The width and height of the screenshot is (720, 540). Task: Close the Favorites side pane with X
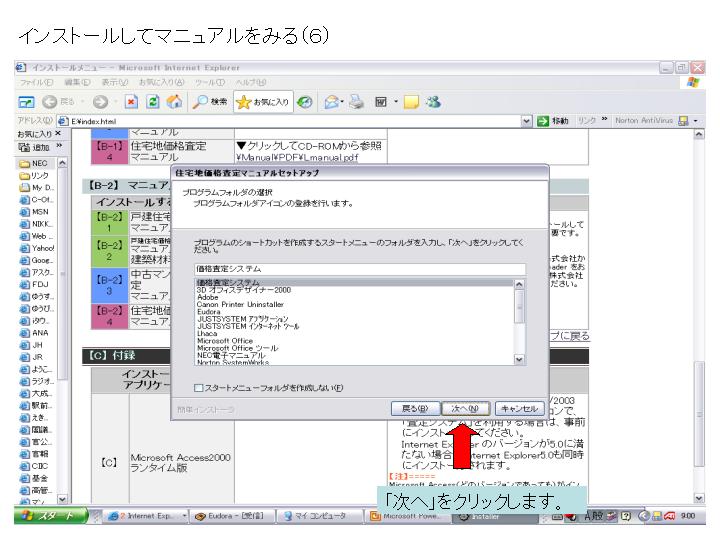click(58, 133)
